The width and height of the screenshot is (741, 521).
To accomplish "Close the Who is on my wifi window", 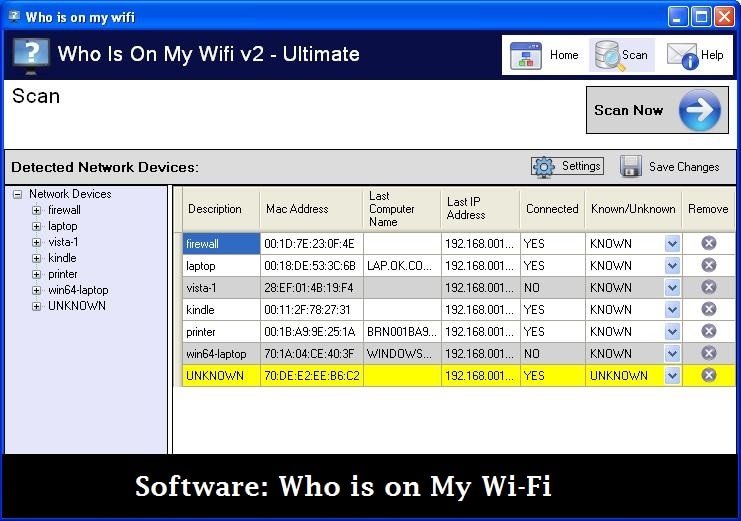I will pyautogui.click(x=724, y=17).
